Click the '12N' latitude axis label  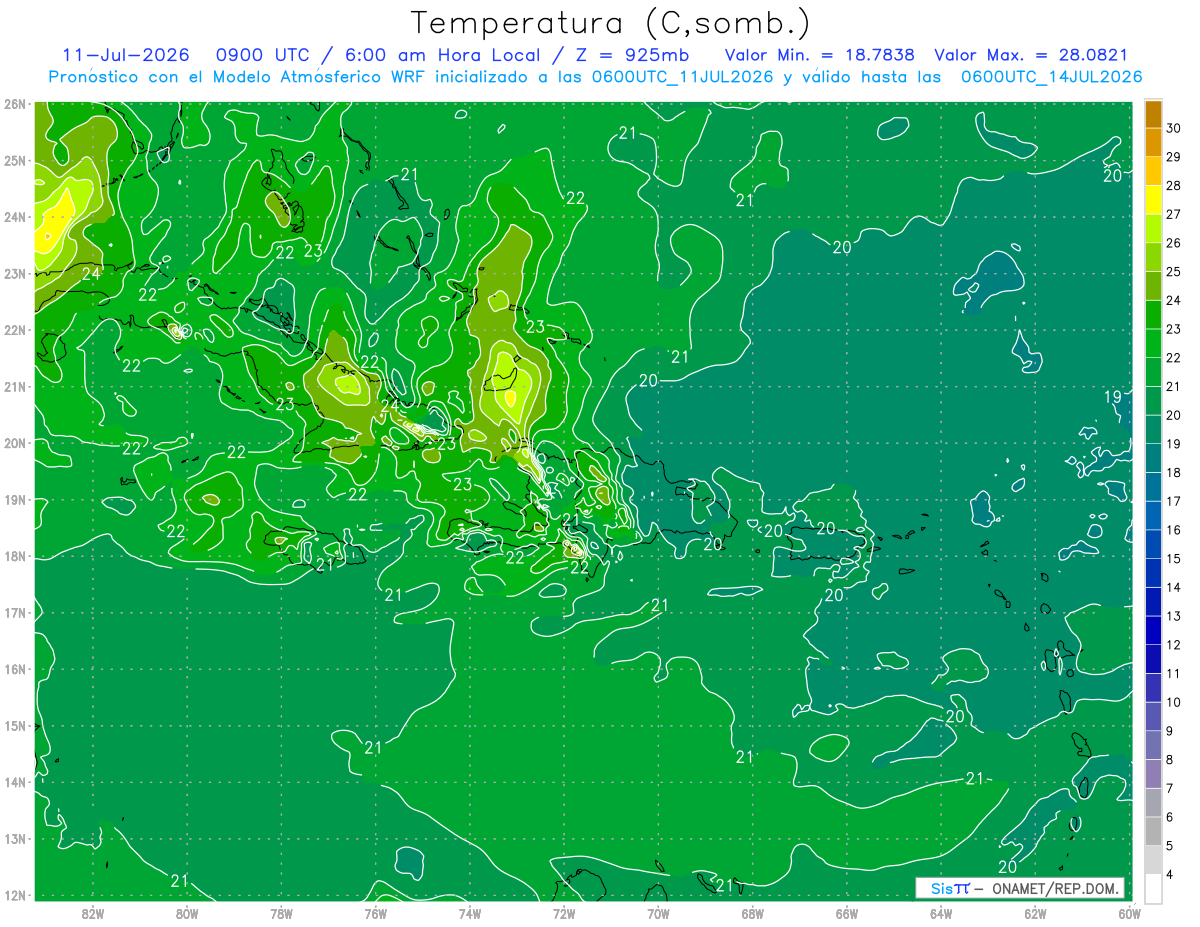[x=15, y=895]
